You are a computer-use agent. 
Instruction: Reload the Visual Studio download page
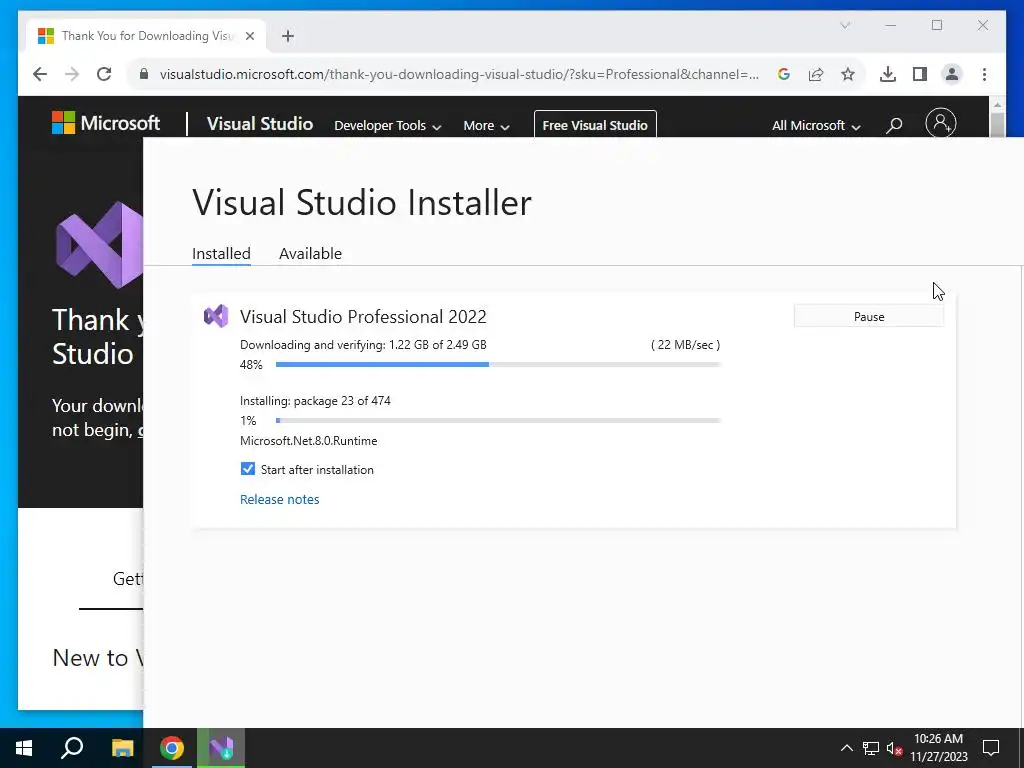coord(104,74)
